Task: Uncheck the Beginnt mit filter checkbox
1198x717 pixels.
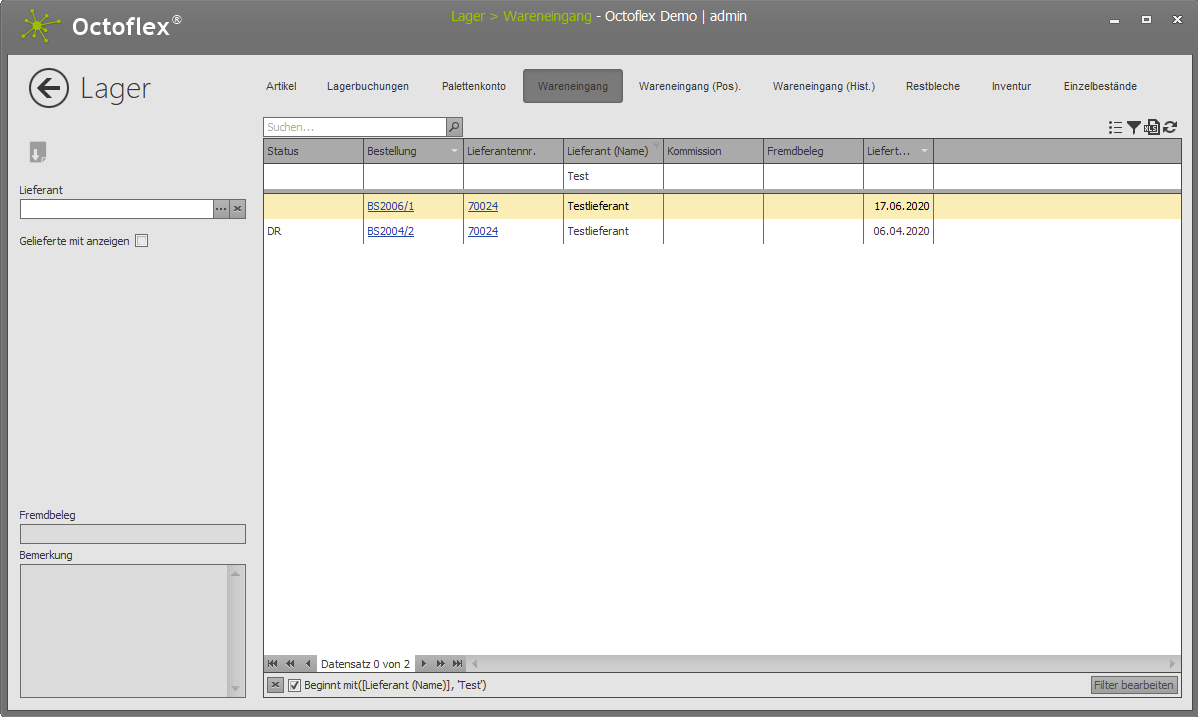Action: [295, 685]
